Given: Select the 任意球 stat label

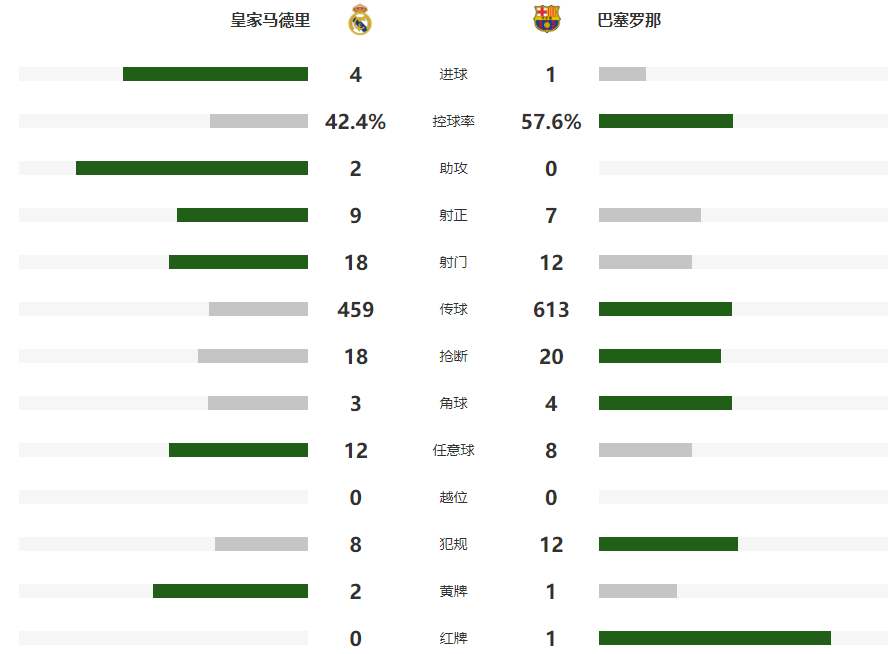Looking at the screenshot, I should [x=453, y=450].
